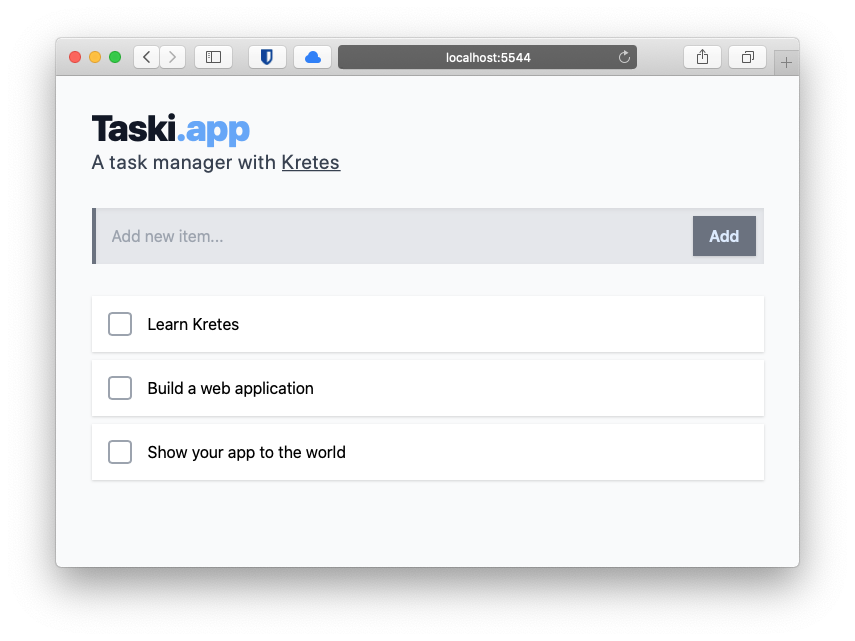Screen dimensions: 855x641
Task: Open the Bitwarden shield extension
Action: point(267,57)
